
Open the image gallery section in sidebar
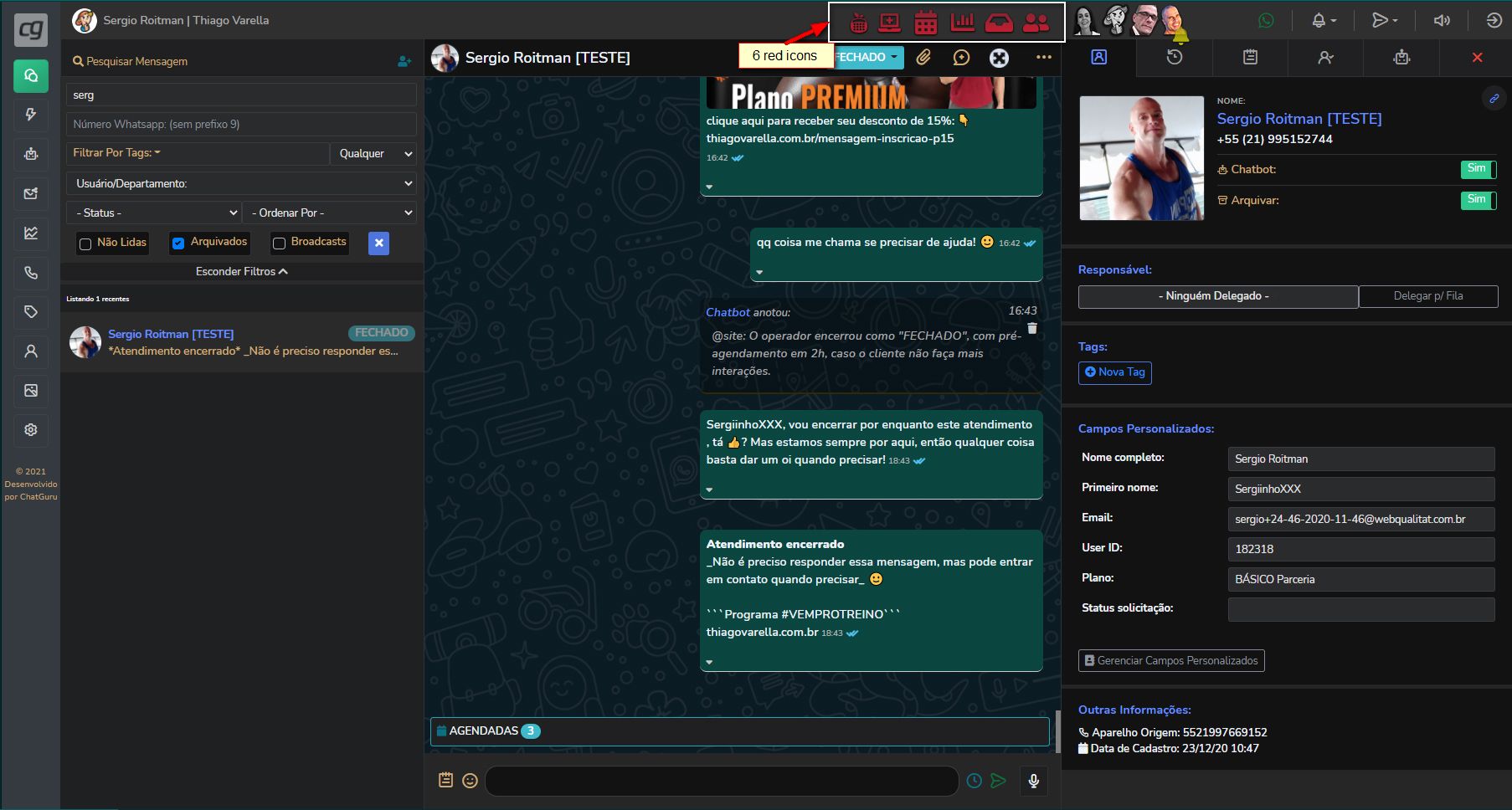[x=31, y=391]
